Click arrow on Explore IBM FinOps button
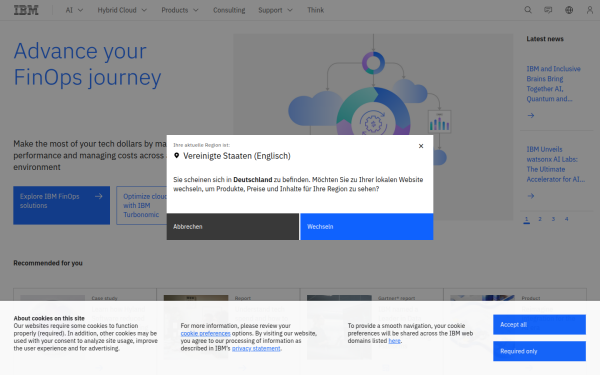The height and width of the screenshot is (375, 600). coord(99,196)
